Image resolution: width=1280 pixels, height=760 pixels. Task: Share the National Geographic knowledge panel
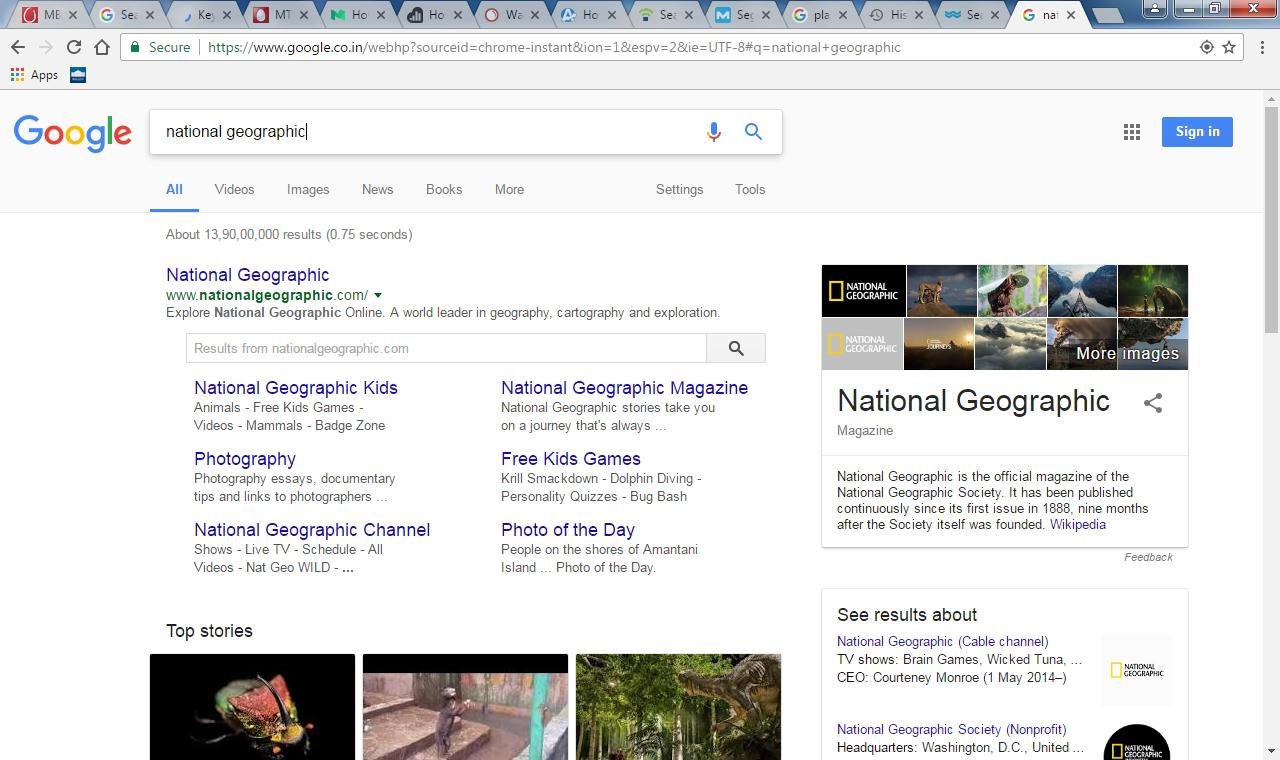coord(1153,403)
